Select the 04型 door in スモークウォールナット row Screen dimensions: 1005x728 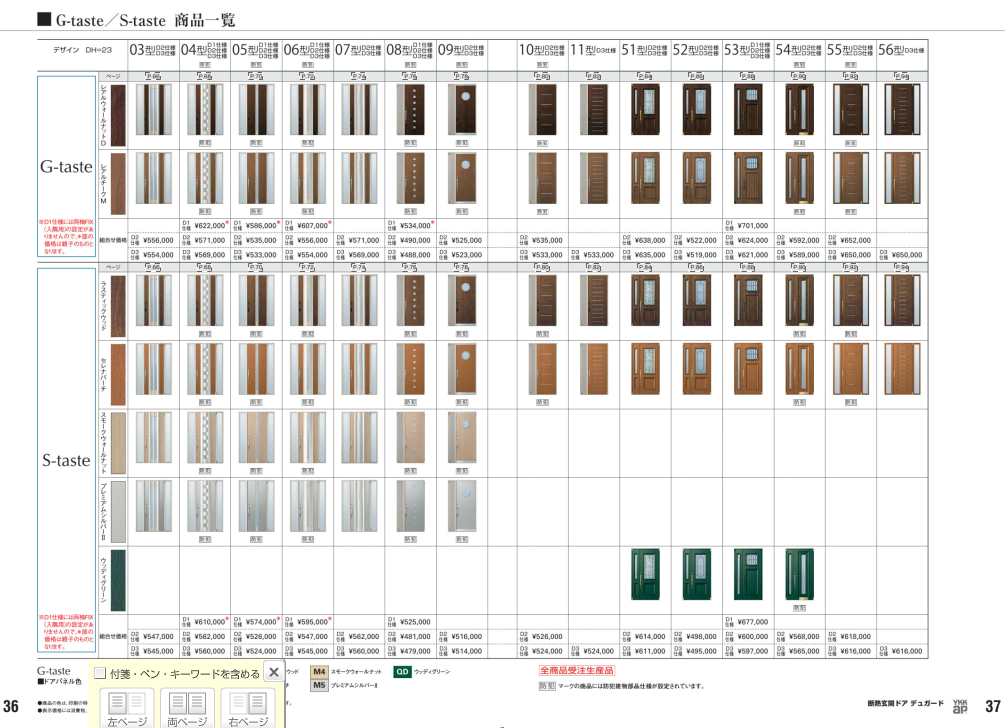pyautogui.click(x=205, y=437)
